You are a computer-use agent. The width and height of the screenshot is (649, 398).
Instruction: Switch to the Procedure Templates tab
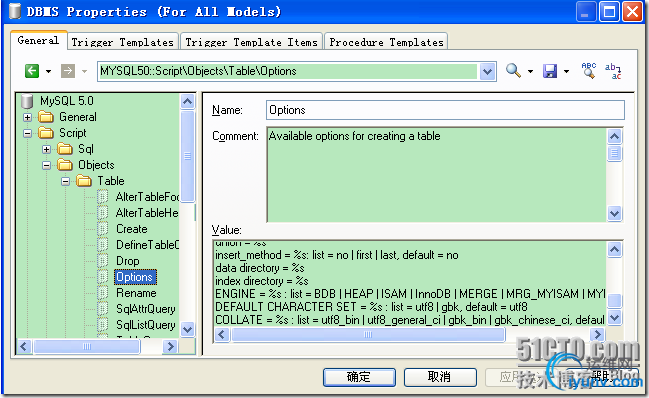(386, 42)
